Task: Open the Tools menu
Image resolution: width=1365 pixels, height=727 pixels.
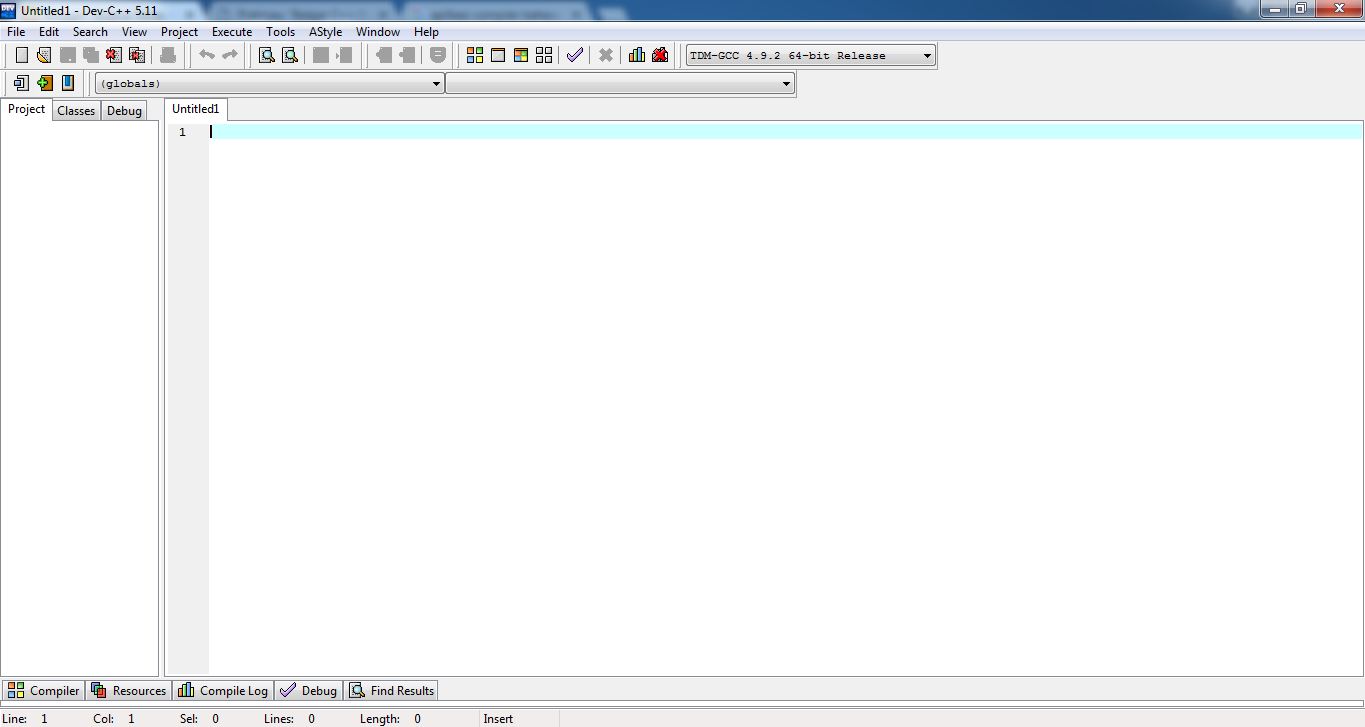Action: (x=281, y=32)
